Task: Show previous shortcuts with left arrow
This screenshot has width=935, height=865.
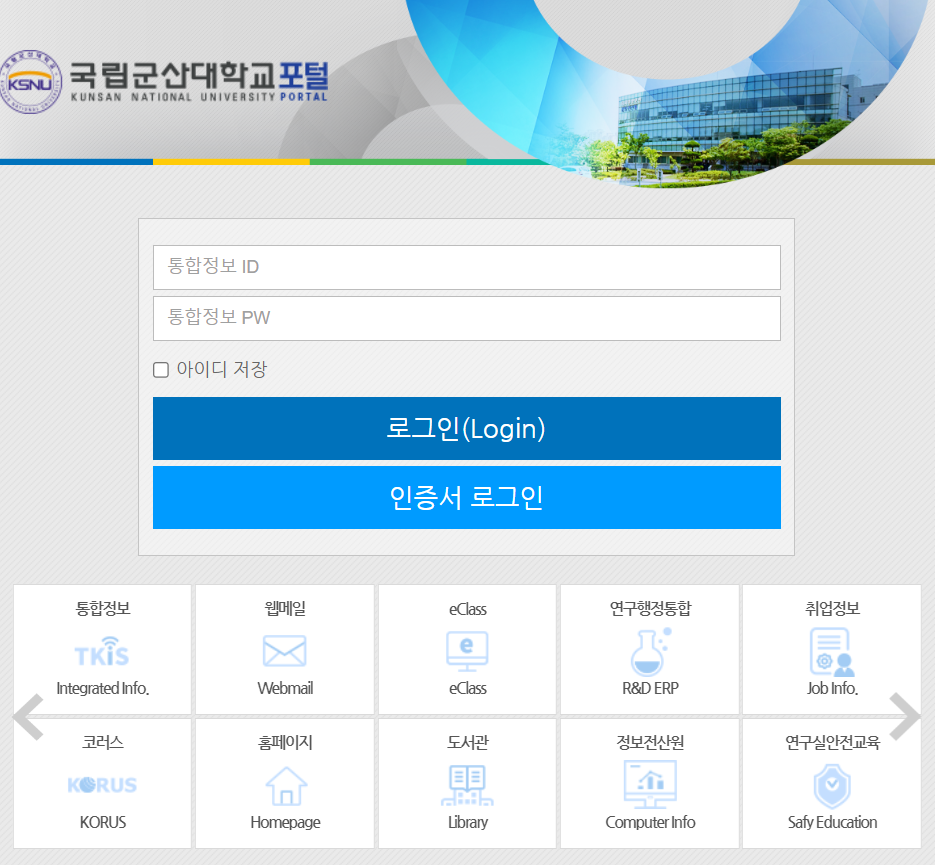Action: 28,717
